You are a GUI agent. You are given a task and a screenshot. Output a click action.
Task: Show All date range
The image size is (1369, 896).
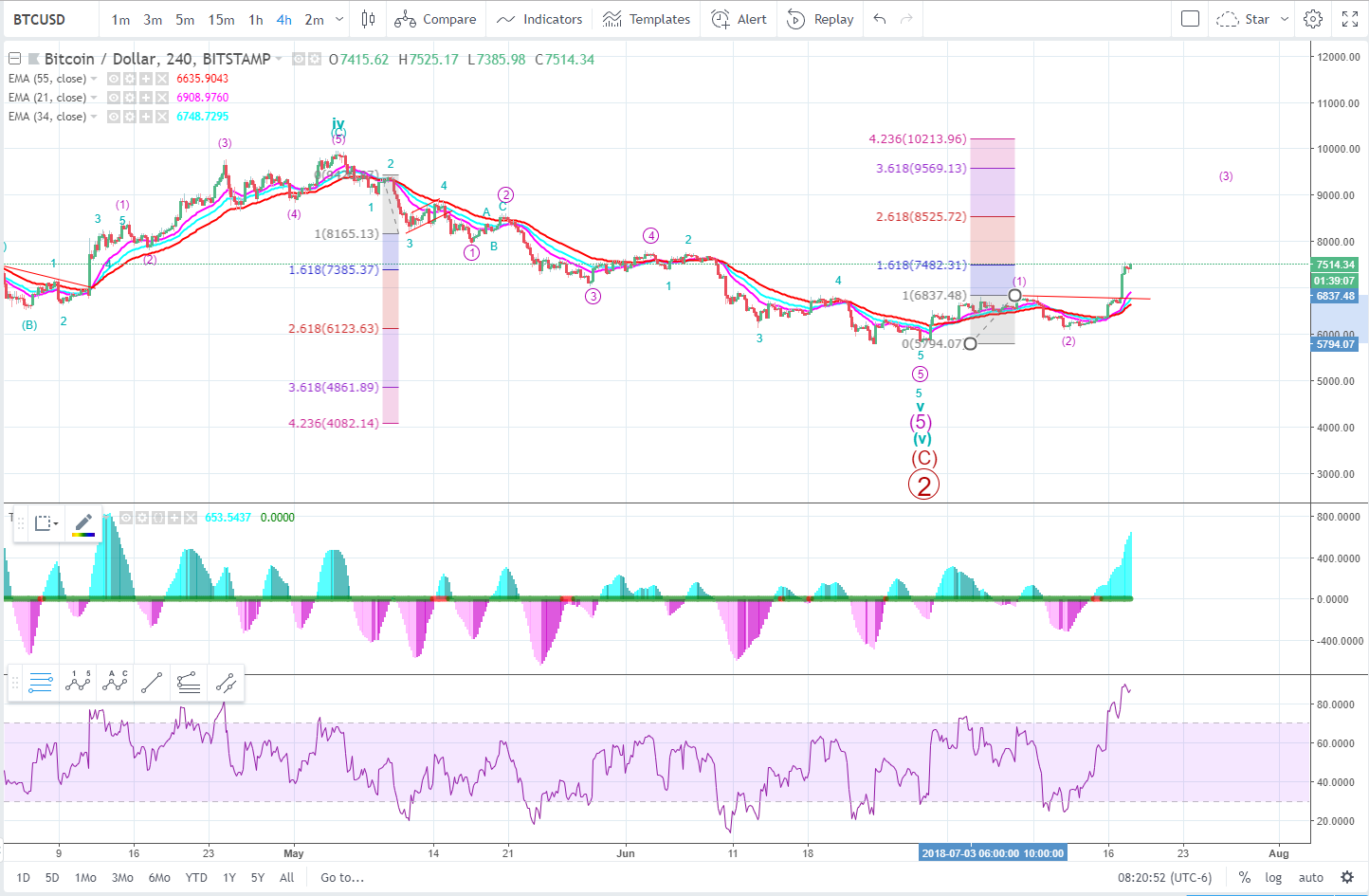point(287,877)
